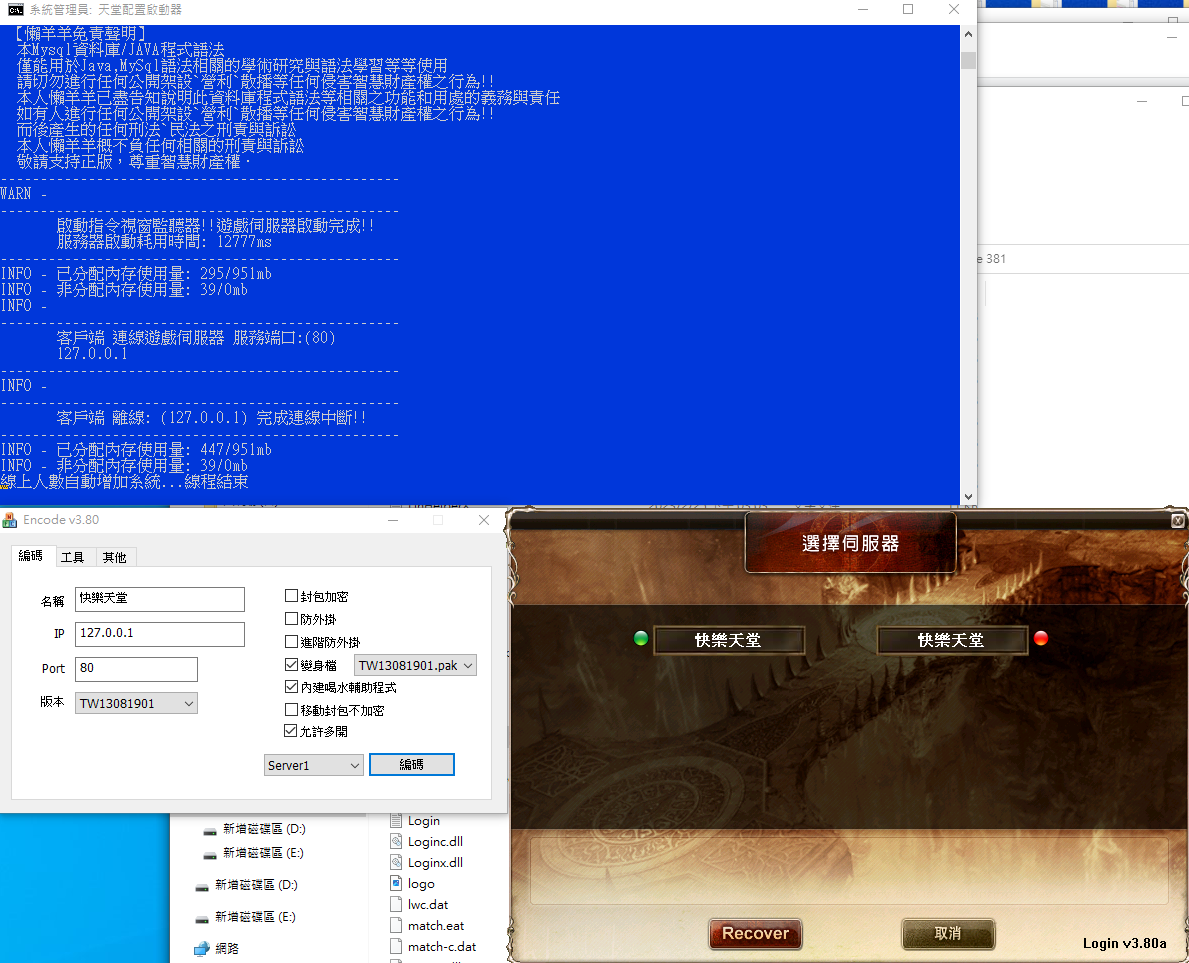This screenshot has height=963, width=1189.
Task: Click the Port field showing 80
Action: (136, 669)
